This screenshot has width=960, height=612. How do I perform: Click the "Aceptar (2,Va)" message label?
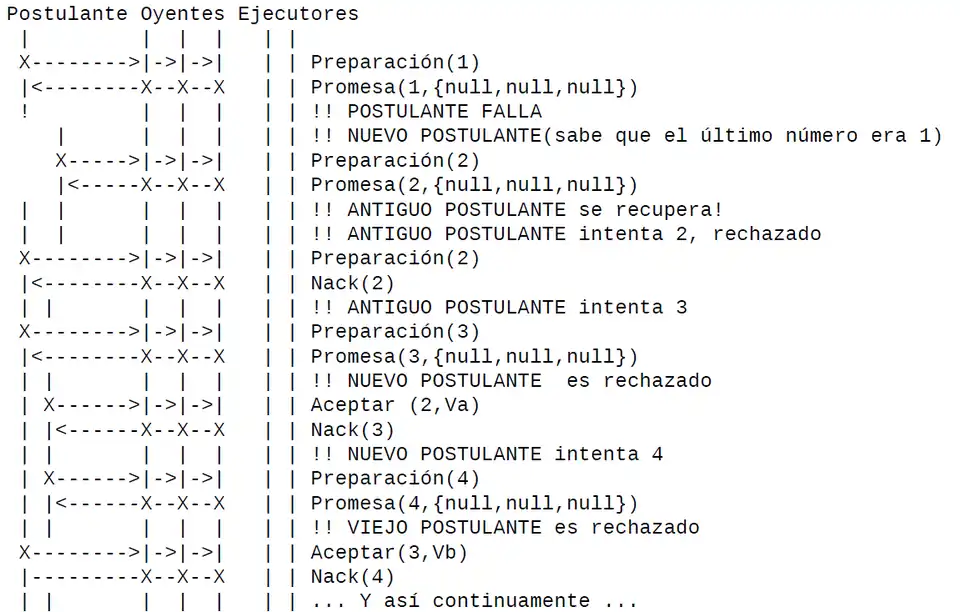pos(395,405)
